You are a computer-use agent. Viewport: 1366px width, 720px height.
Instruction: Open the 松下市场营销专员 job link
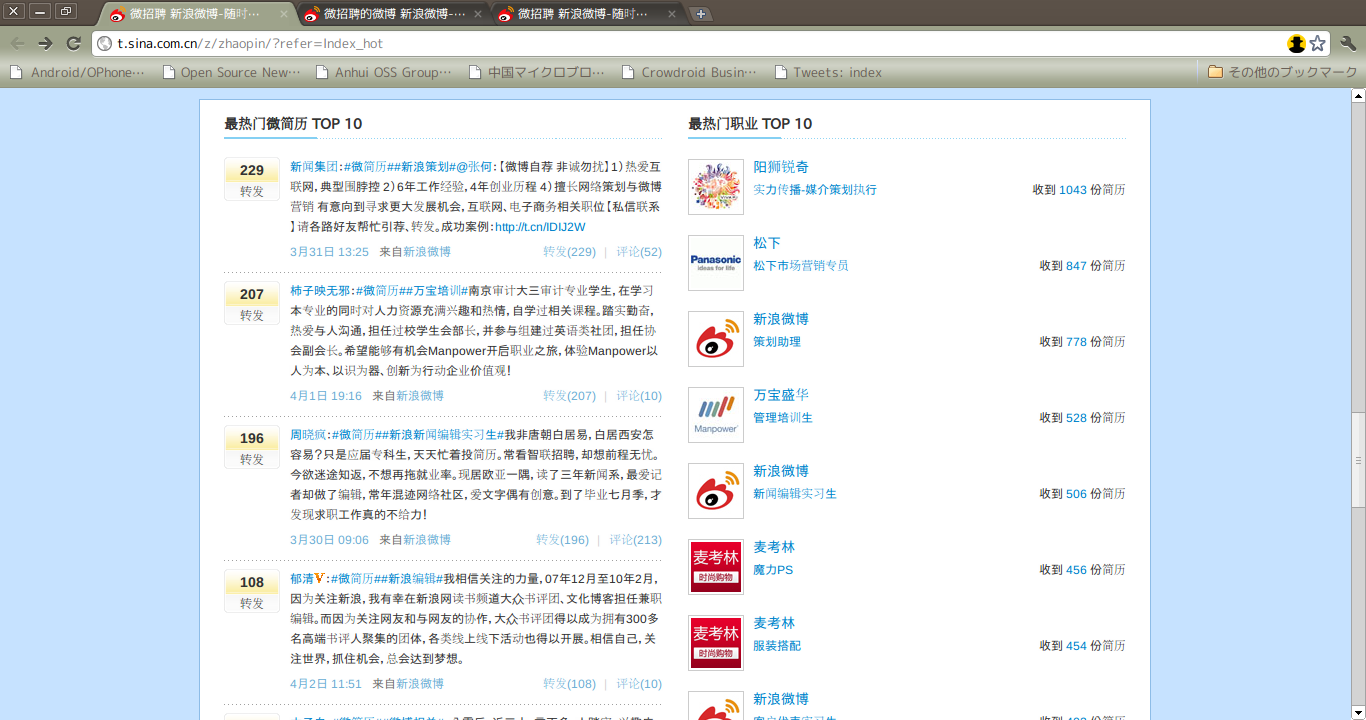tap(801, 266)
